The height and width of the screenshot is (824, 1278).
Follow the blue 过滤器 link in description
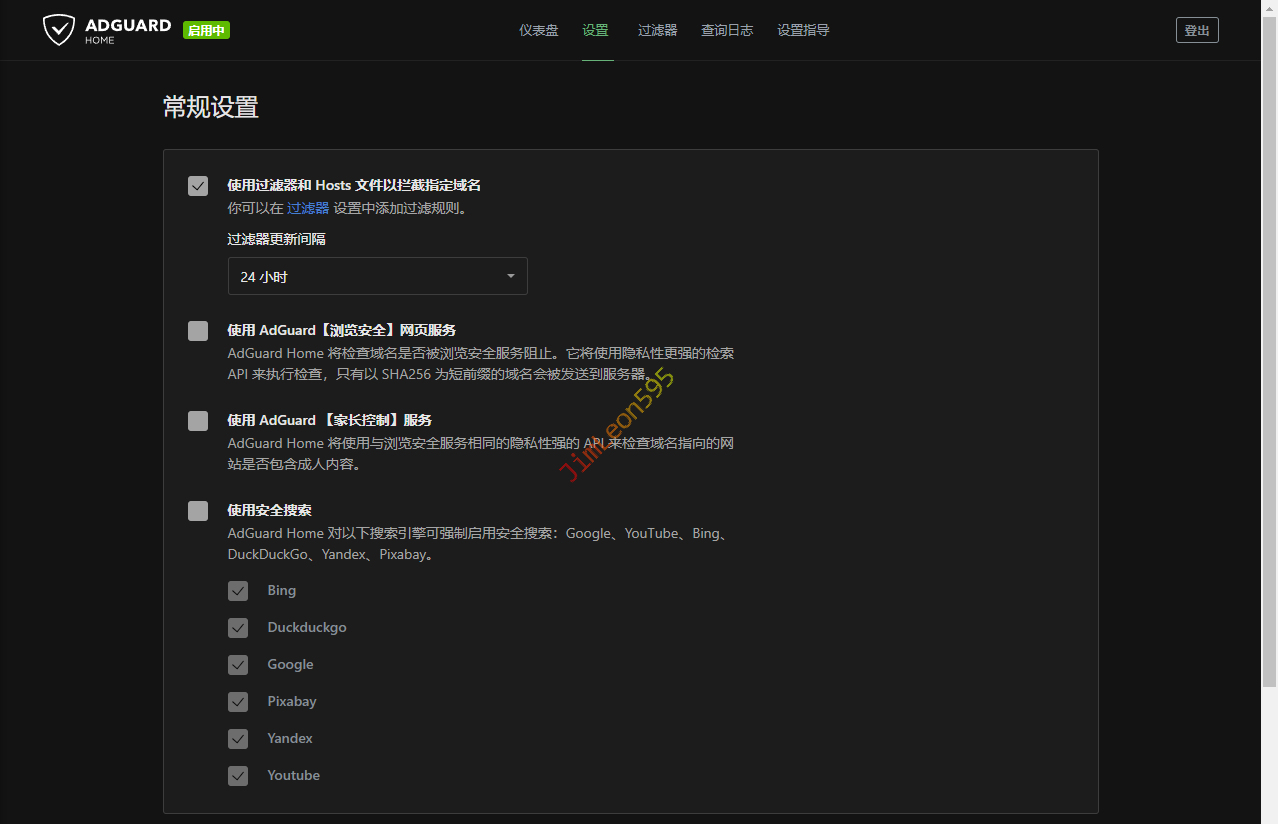click(308, 208)
